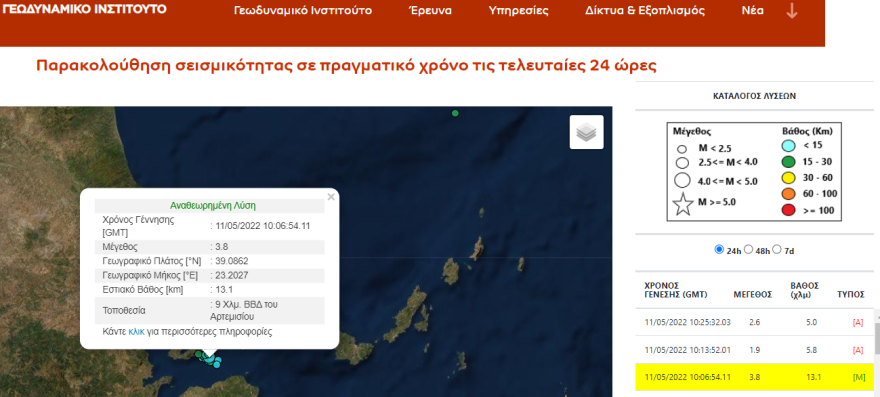This screenshot has height=397, width=880.
Task: Click the focal depth value 13.1 in popup
Action: (223, 290)
